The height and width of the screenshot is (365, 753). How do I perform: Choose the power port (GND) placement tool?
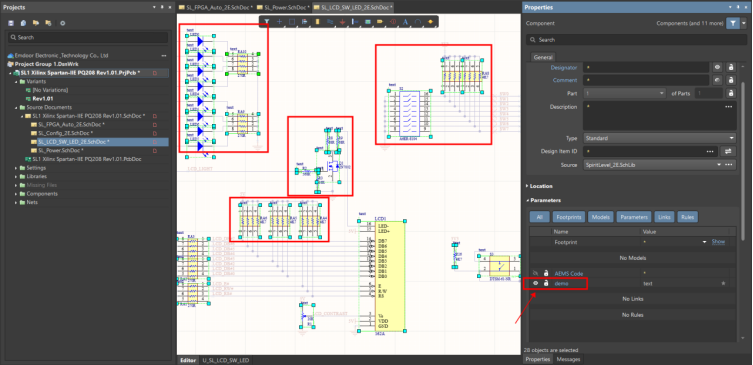[x=342, y=22]
